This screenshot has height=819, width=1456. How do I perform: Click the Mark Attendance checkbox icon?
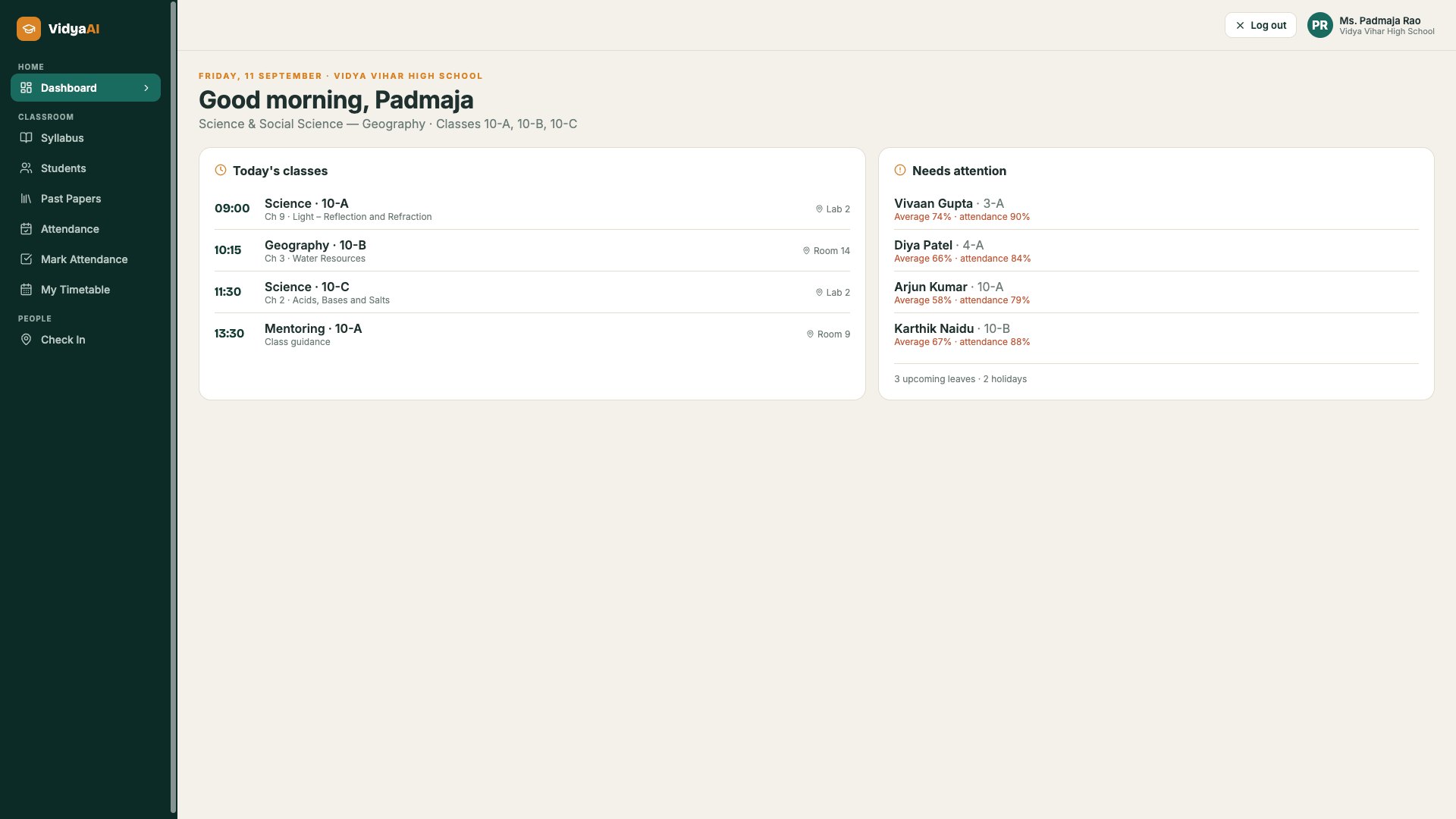point(26,259)
